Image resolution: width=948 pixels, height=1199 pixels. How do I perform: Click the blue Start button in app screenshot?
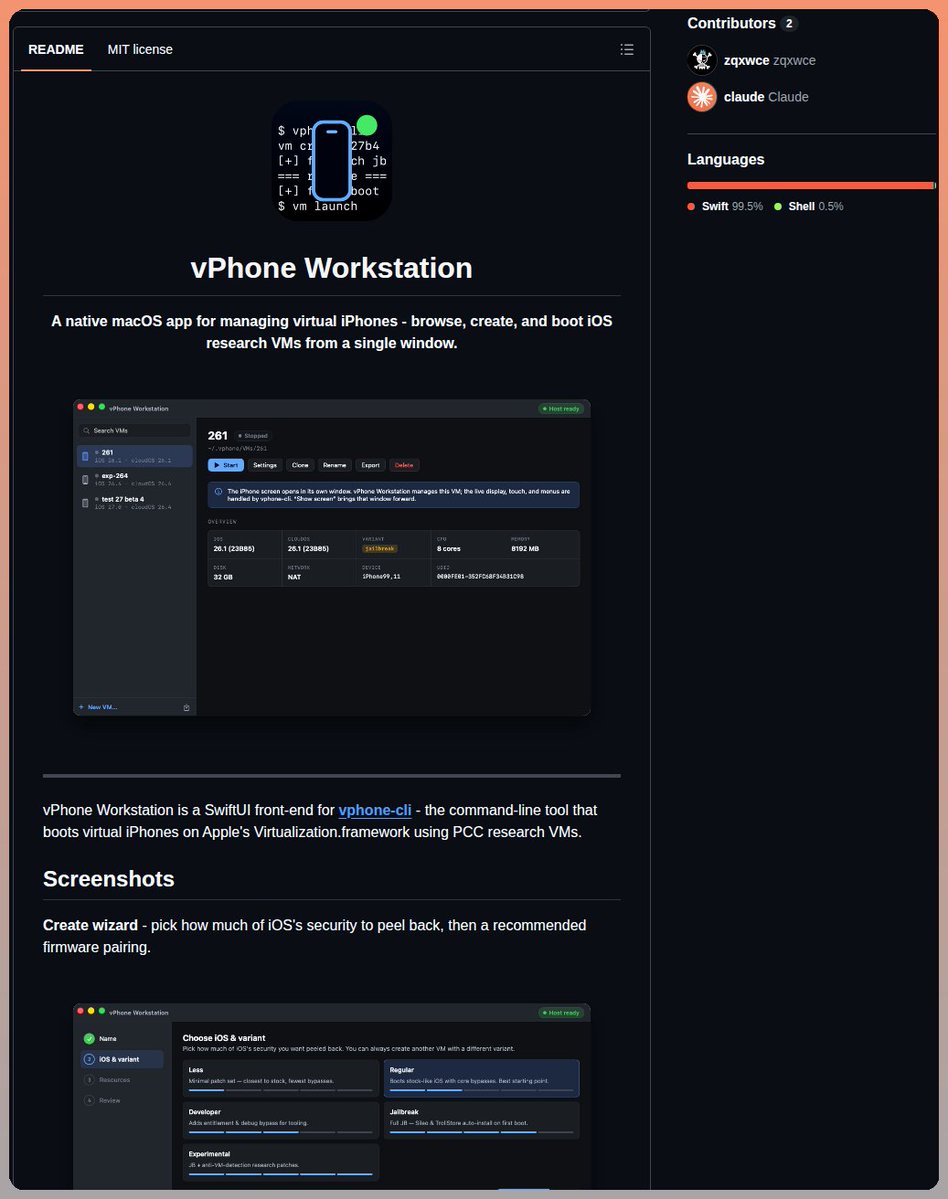pos(226,465)
